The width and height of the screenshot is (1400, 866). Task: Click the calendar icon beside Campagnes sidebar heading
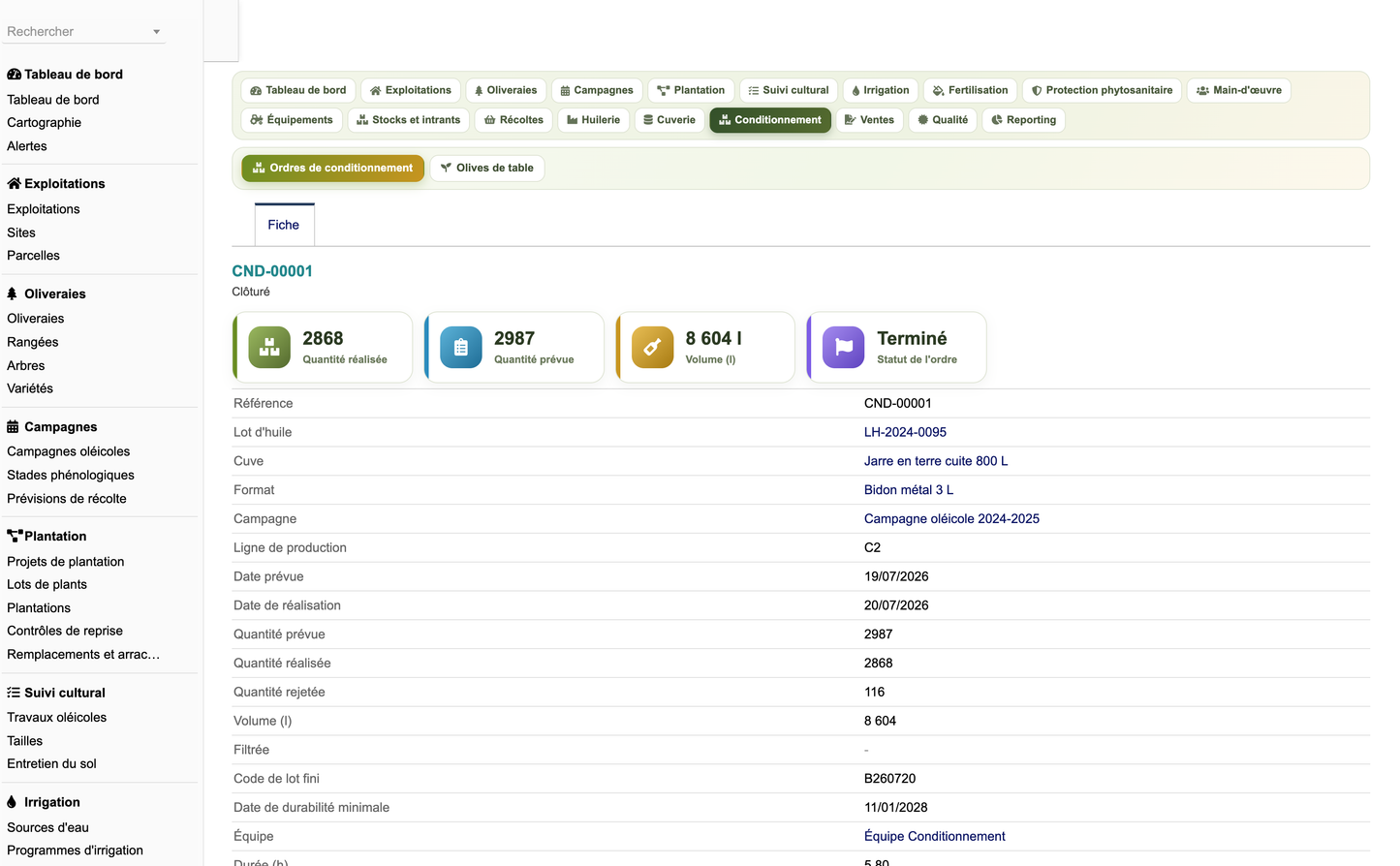click(13, 427)
